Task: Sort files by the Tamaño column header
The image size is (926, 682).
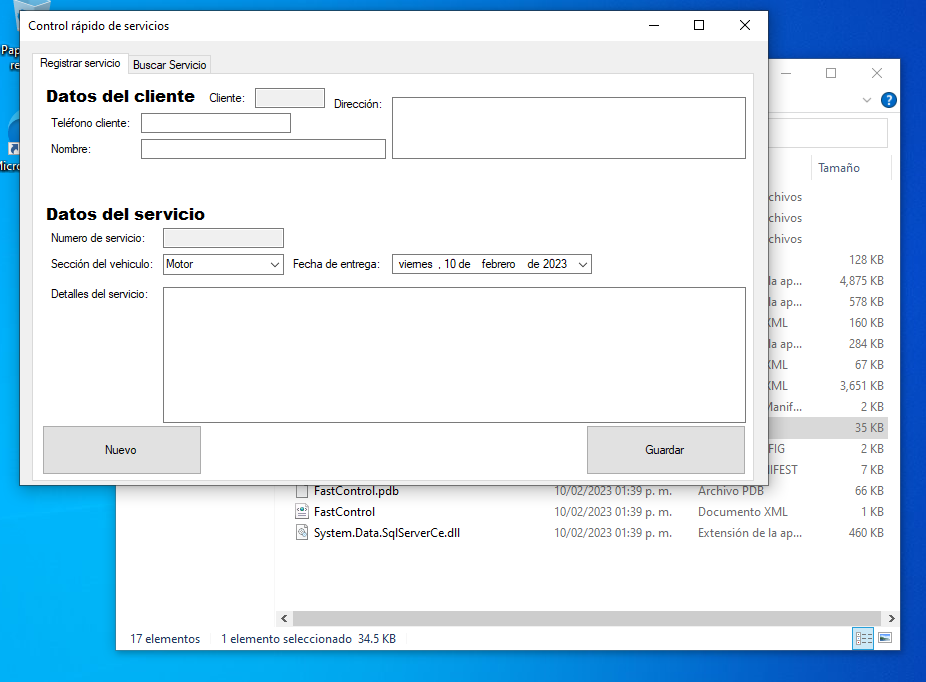Action: point(850,168)
